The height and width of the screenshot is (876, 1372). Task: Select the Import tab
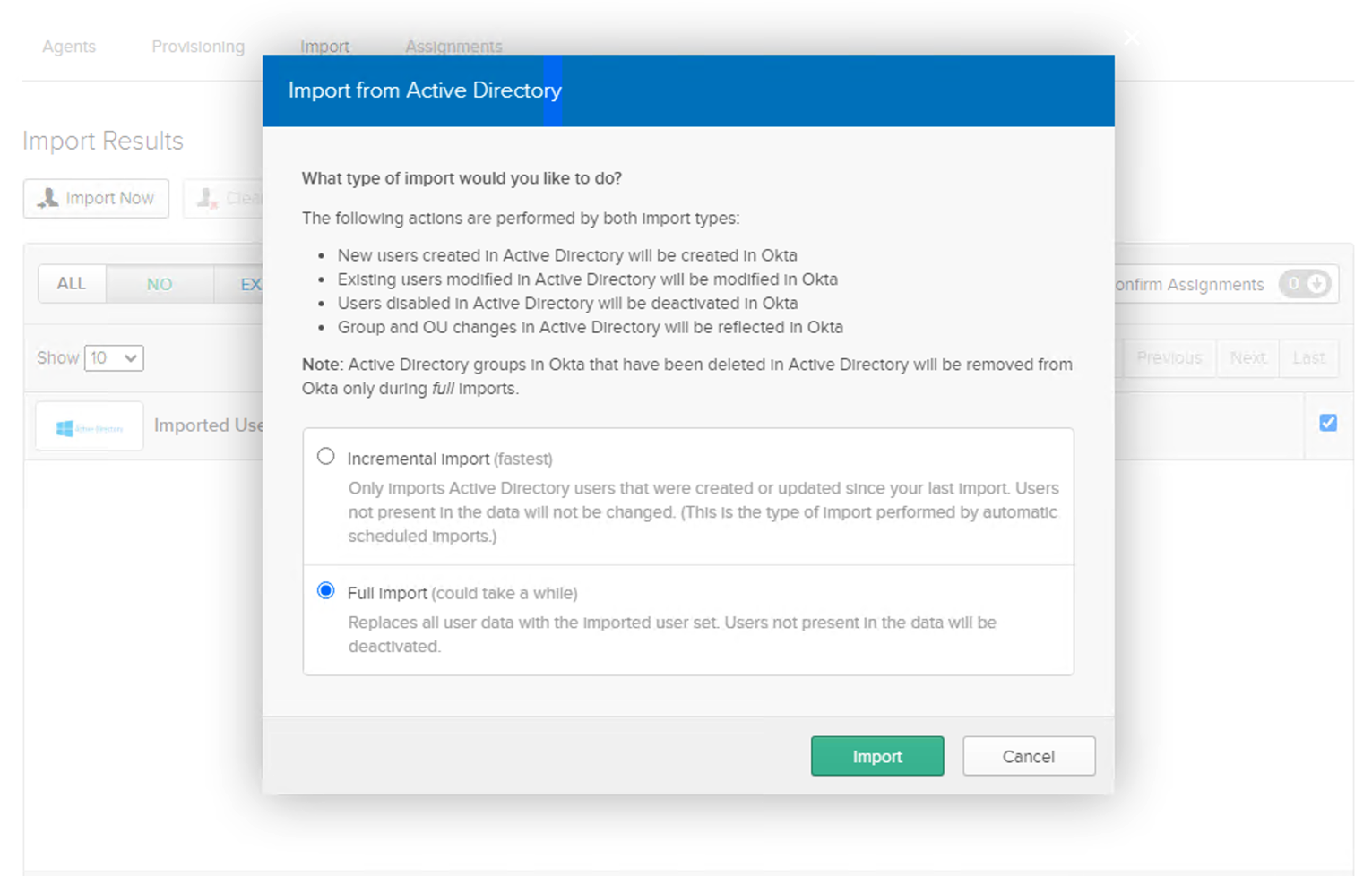(324, 47)
